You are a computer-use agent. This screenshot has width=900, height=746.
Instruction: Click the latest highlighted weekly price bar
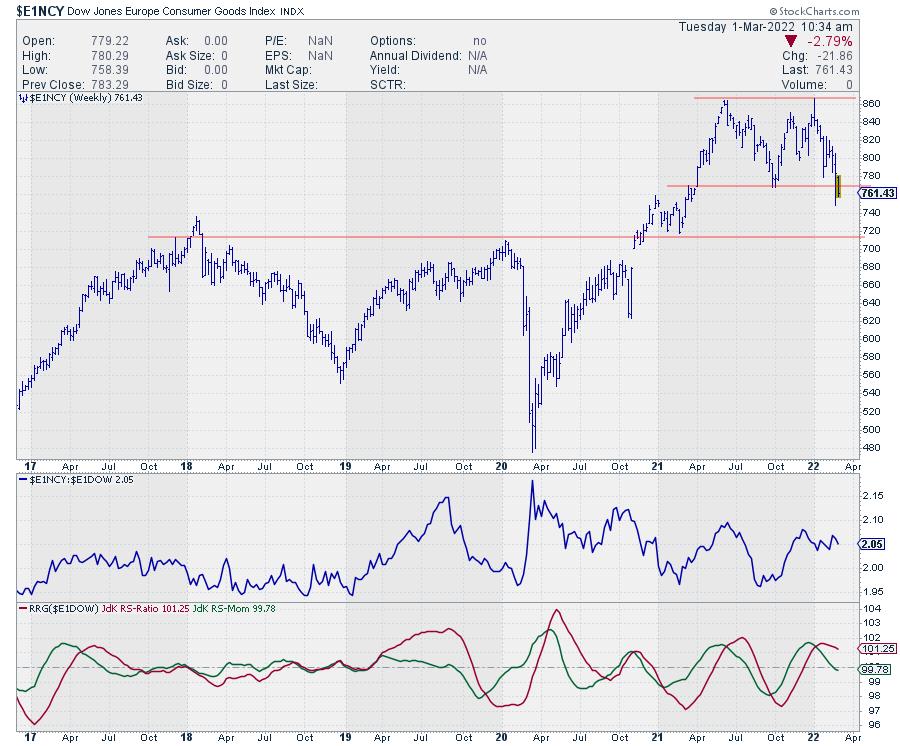click(x=838, y=187)
